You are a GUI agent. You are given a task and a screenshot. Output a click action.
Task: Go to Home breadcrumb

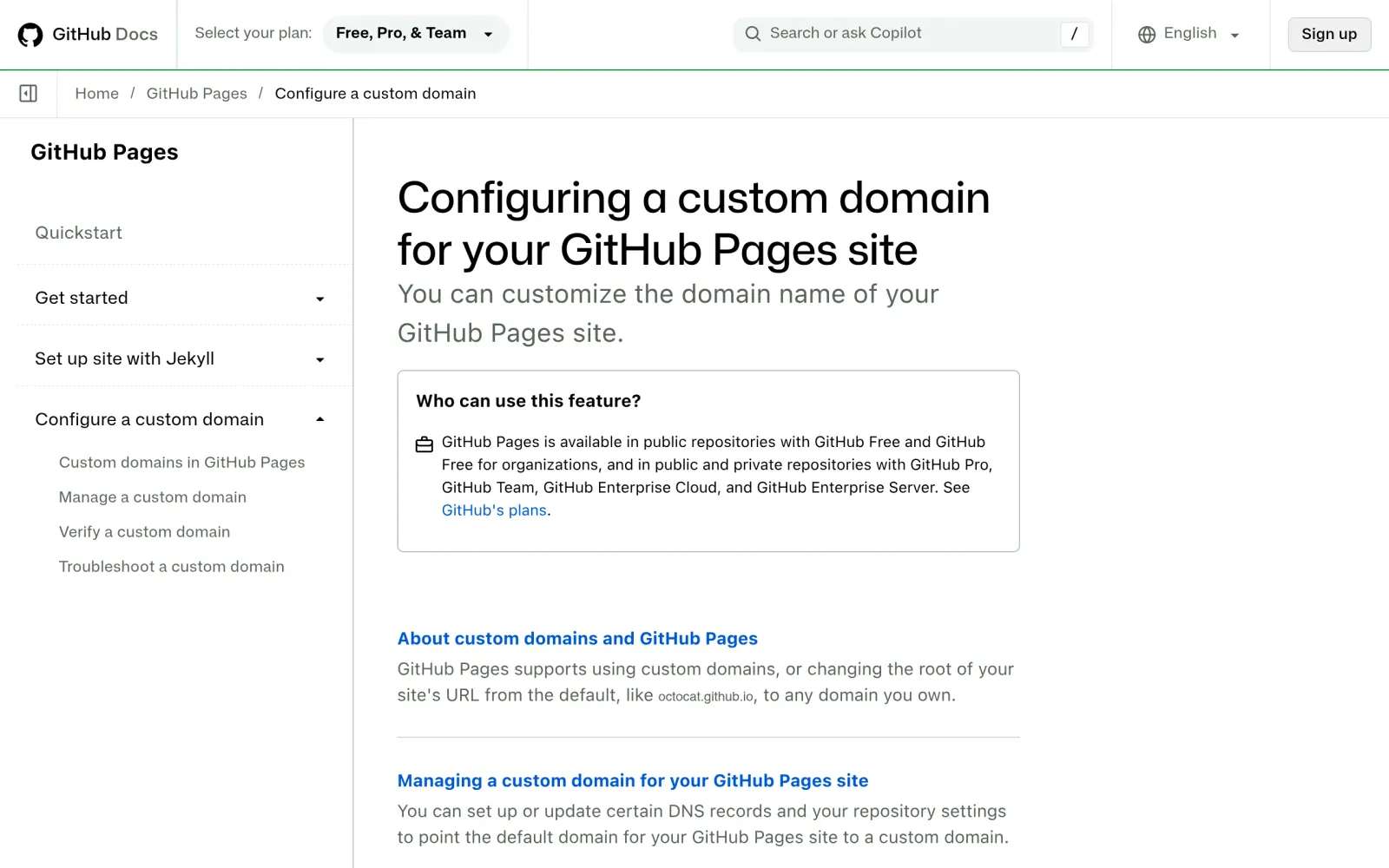[96, 94]
